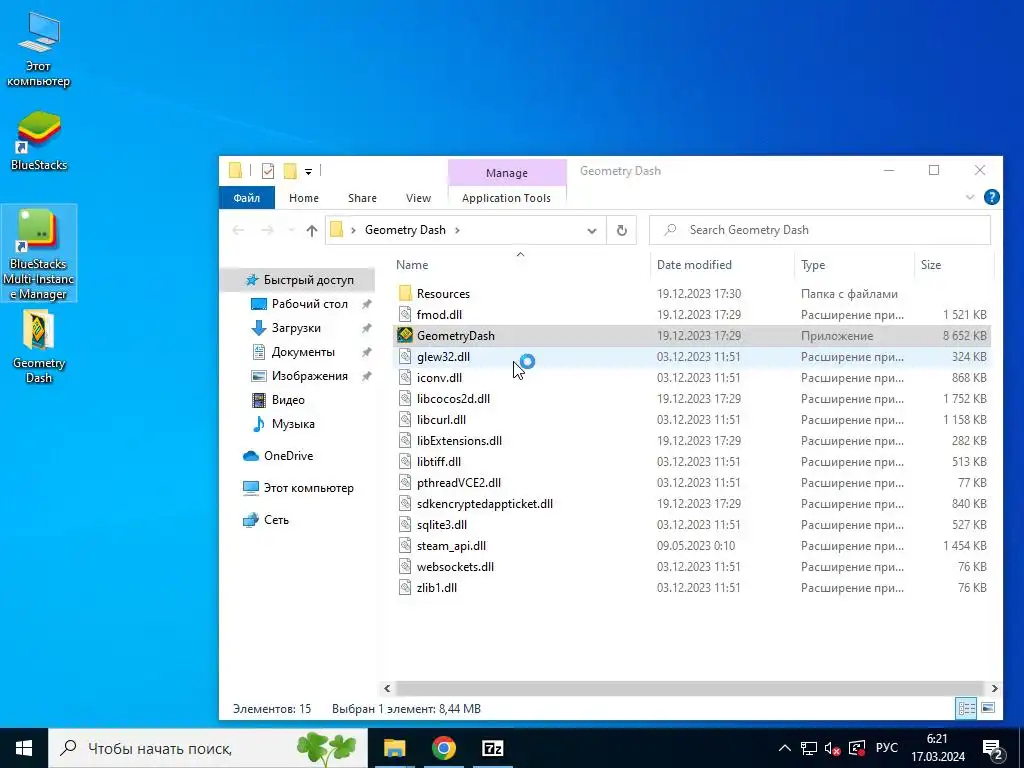Viewport: 1024px width, 768px height.
Task: Select Быстрый доступ in navigation pane
Action: [299, 280]
